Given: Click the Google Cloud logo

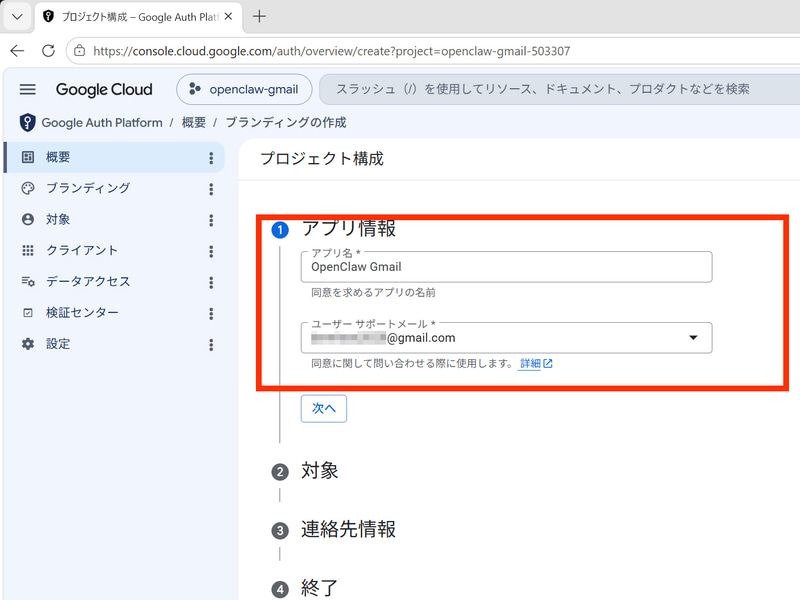Looking at the screenshot, I should 104,89.
